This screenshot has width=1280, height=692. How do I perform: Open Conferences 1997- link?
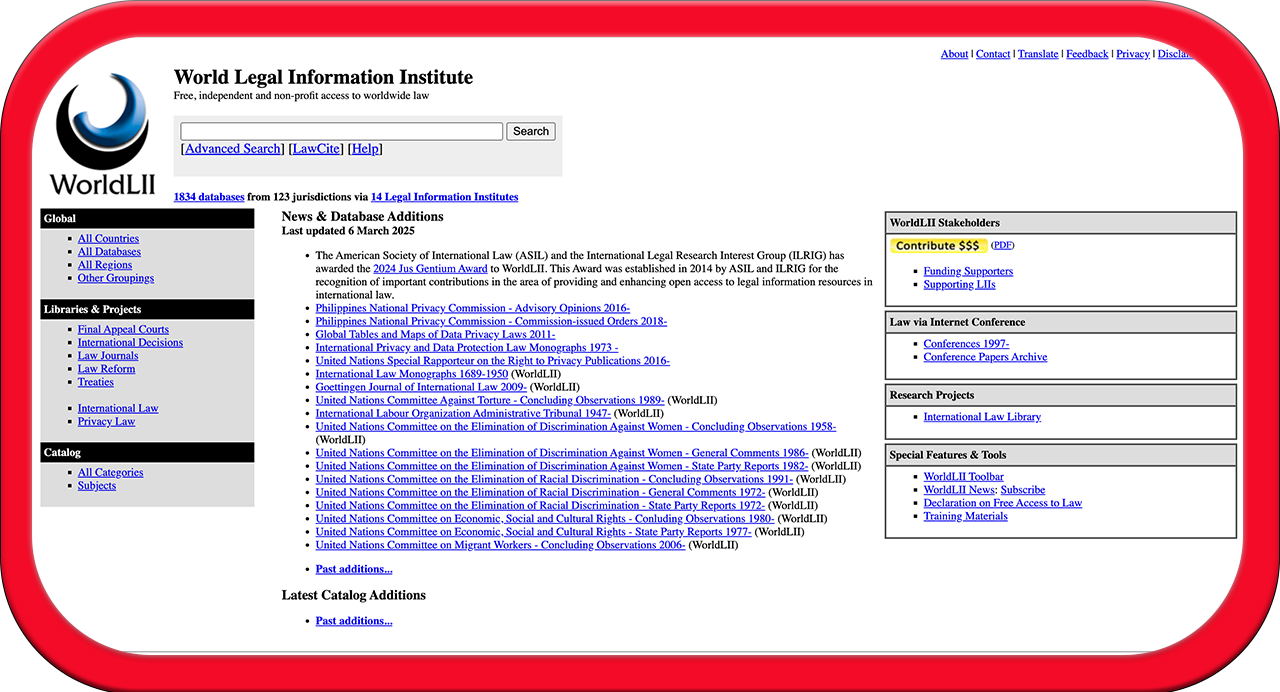click(x=967, y=344)
